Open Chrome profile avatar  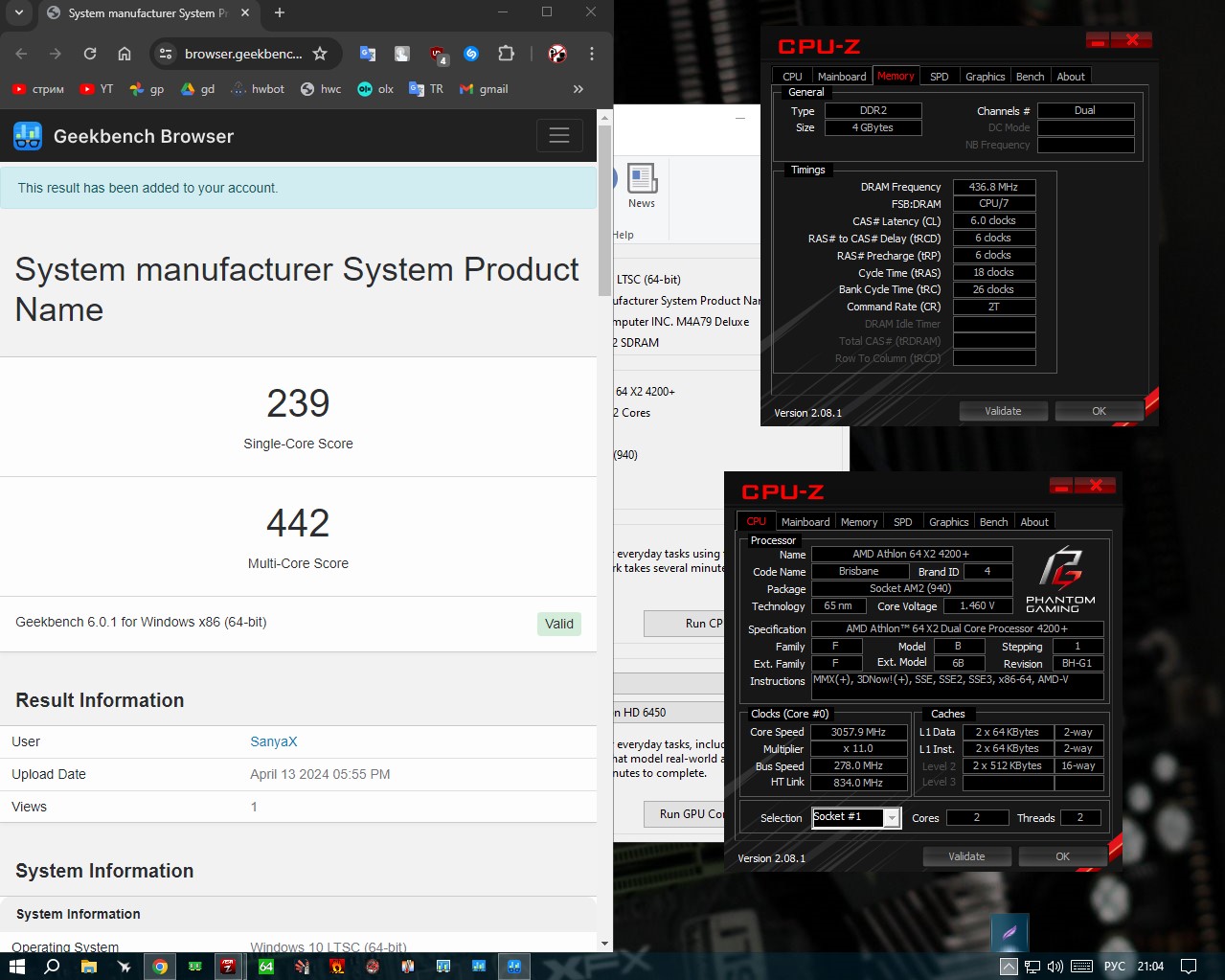click(x=557, y=54)
